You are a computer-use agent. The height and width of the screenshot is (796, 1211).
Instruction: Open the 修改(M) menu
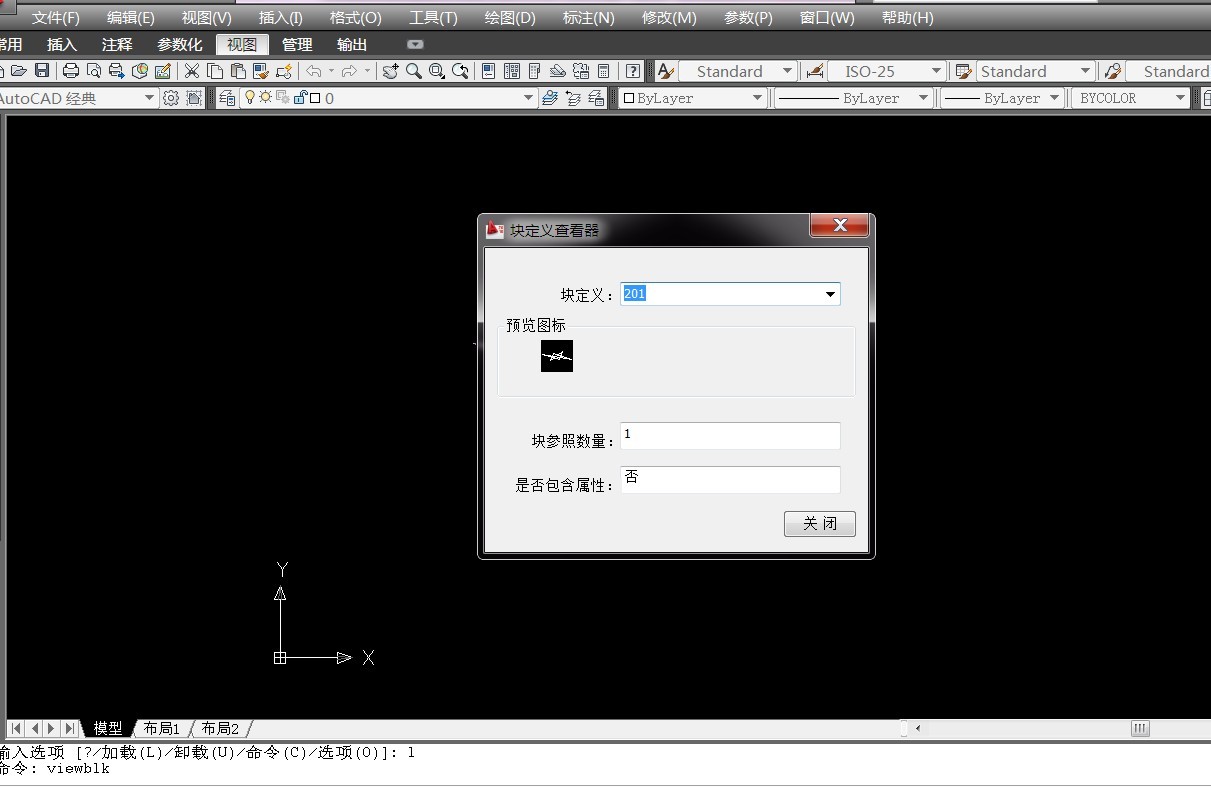pyautogui.click(x=669, y=18)
